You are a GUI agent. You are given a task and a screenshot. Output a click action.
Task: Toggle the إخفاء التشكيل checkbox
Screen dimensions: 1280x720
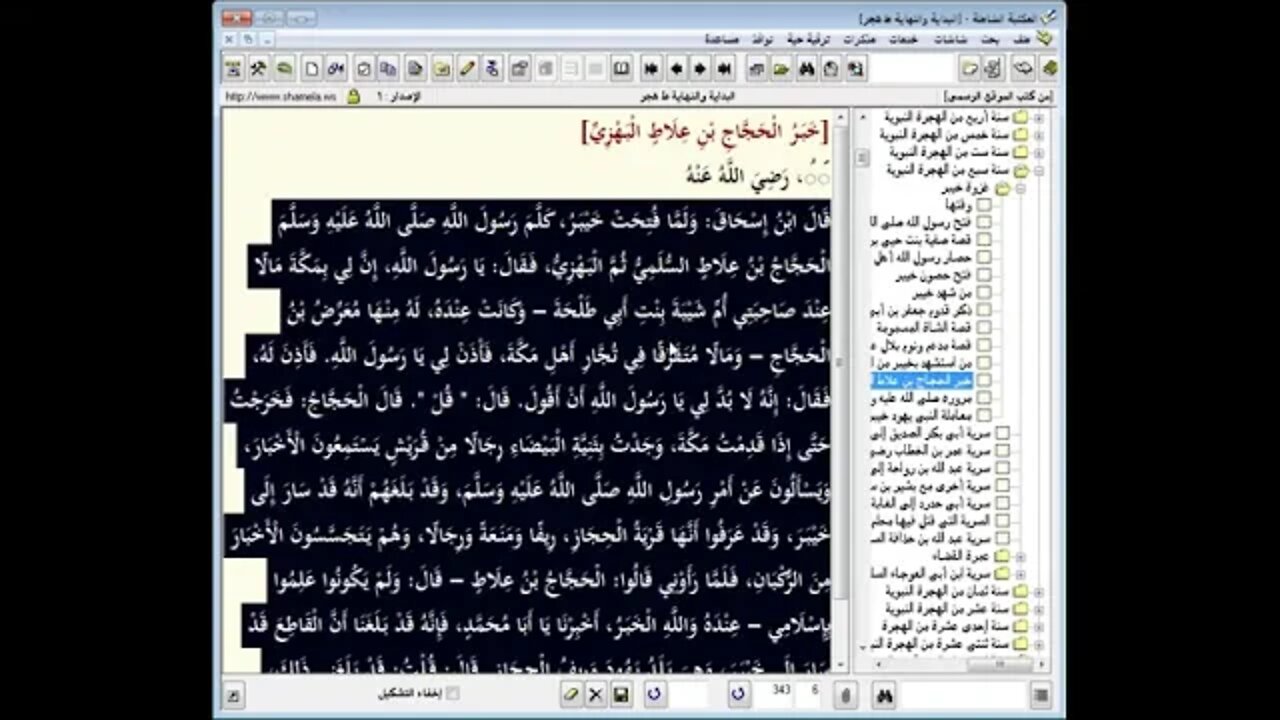(x=452, y=693)
